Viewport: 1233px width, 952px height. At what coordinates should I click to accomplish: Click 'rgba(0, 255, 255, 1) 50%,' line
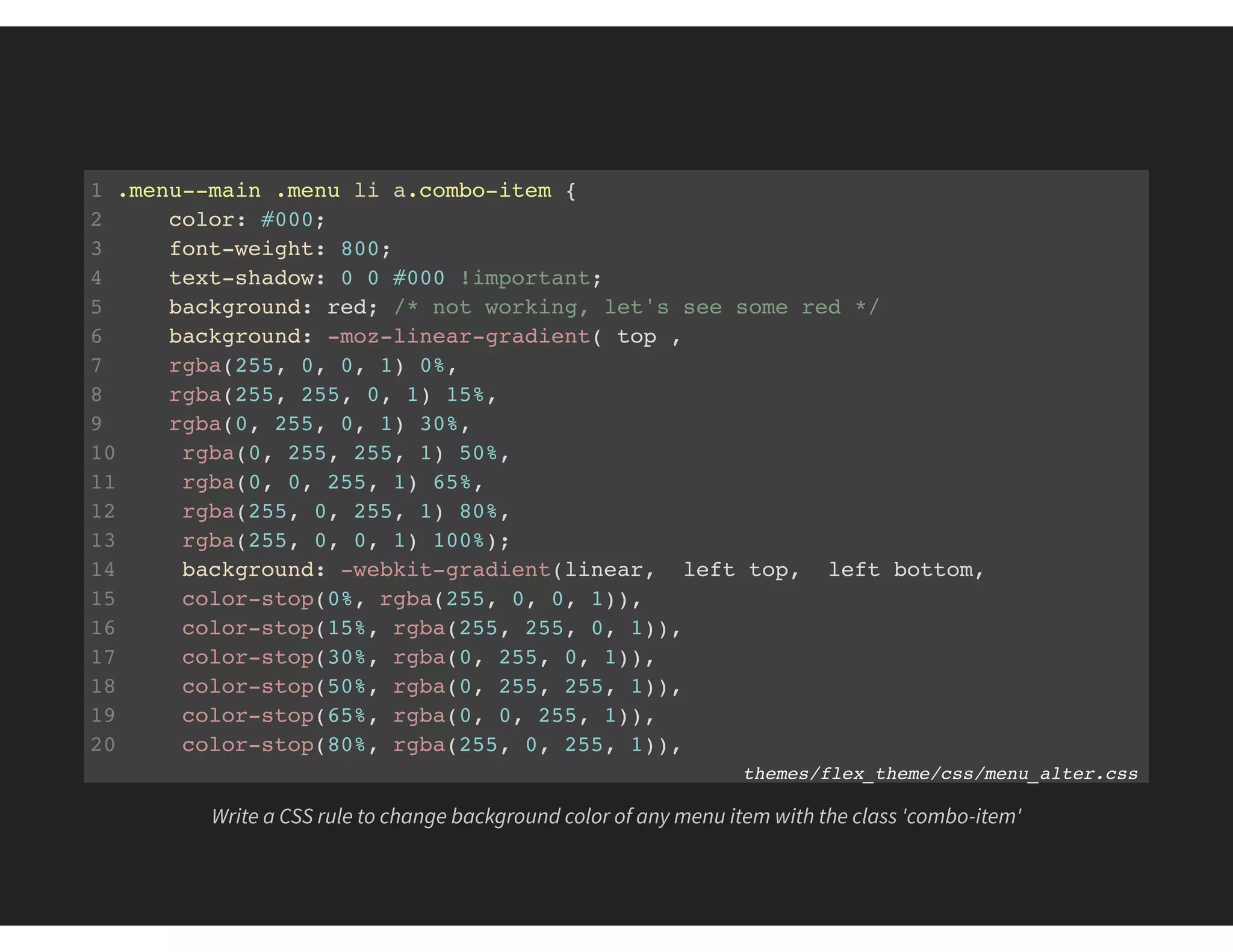(346, 453)
